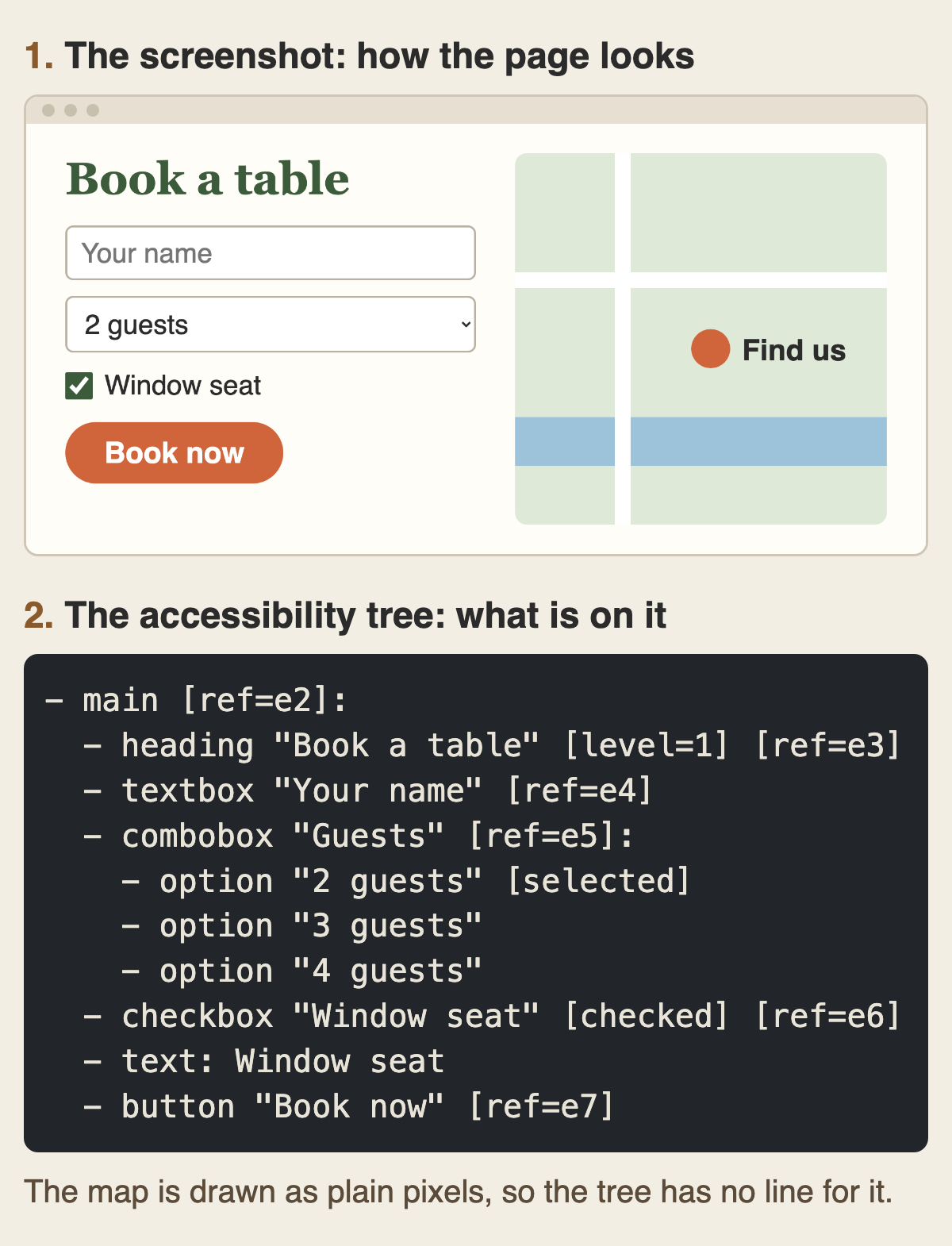The image size is (952, 1246).
Task: Click the Book now button
Action: coord(175,452)
